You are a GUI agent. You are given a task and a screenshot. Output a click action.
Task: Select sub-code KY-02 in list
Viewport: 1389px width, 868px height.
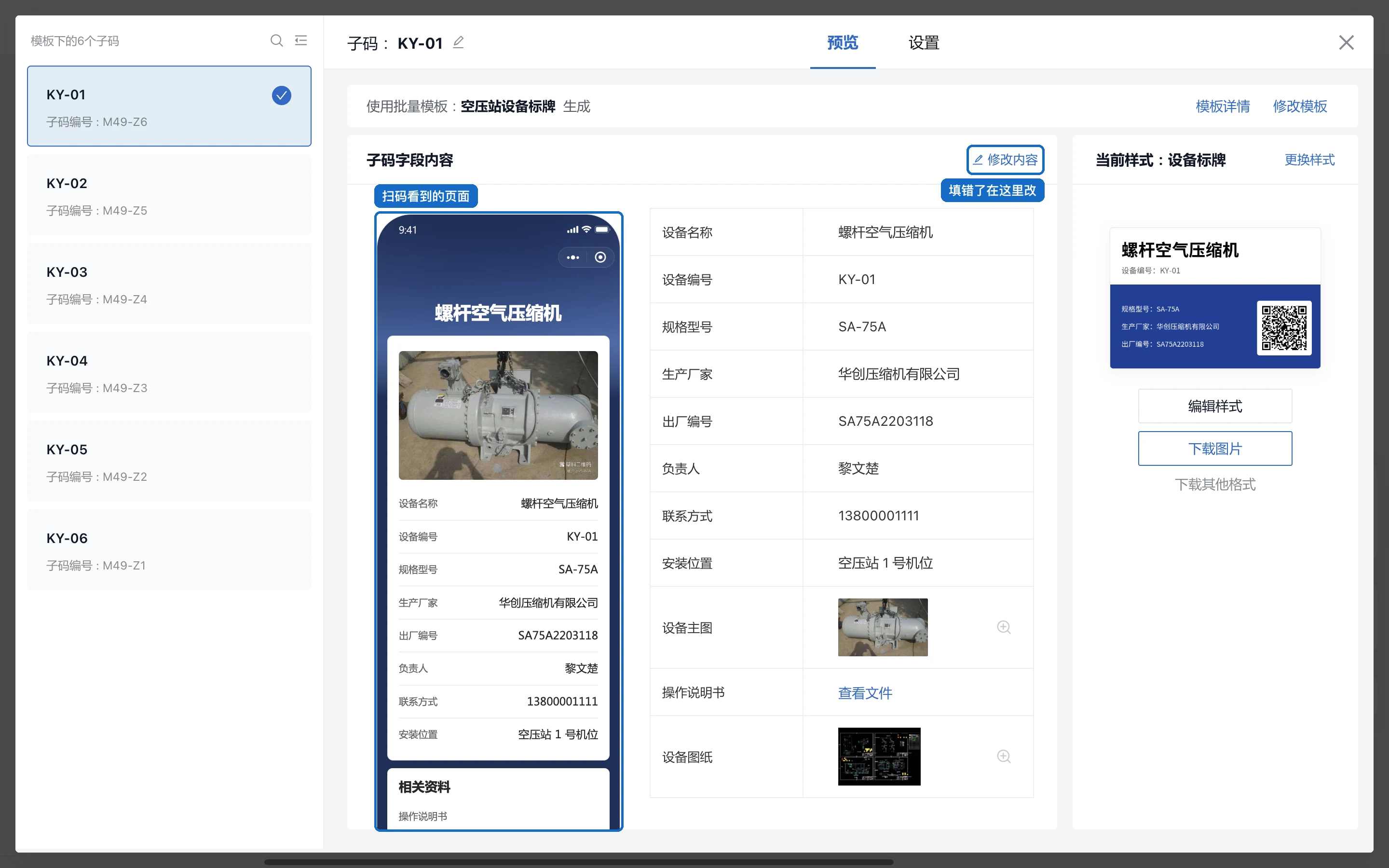pyautogui.click(x=169, y=195)
